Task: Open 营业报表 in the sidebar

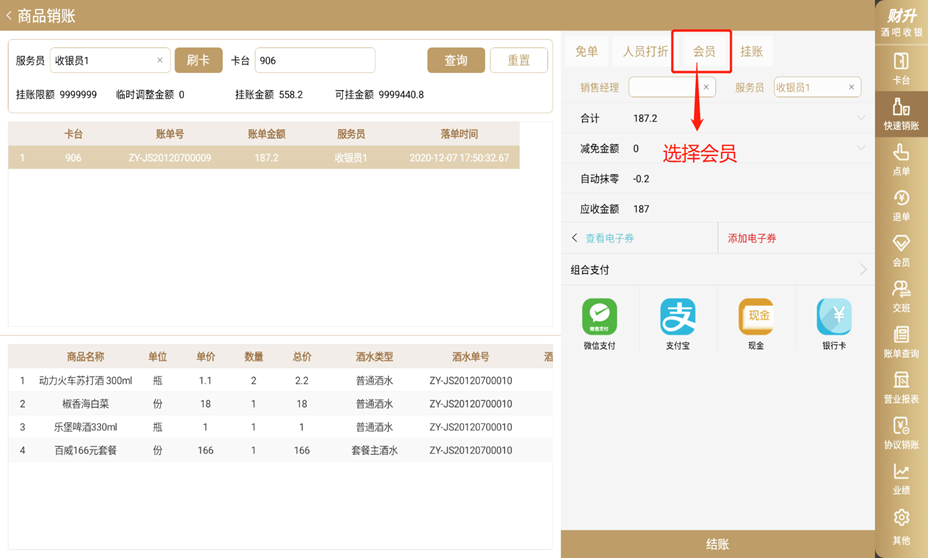Action: point(901,387)
